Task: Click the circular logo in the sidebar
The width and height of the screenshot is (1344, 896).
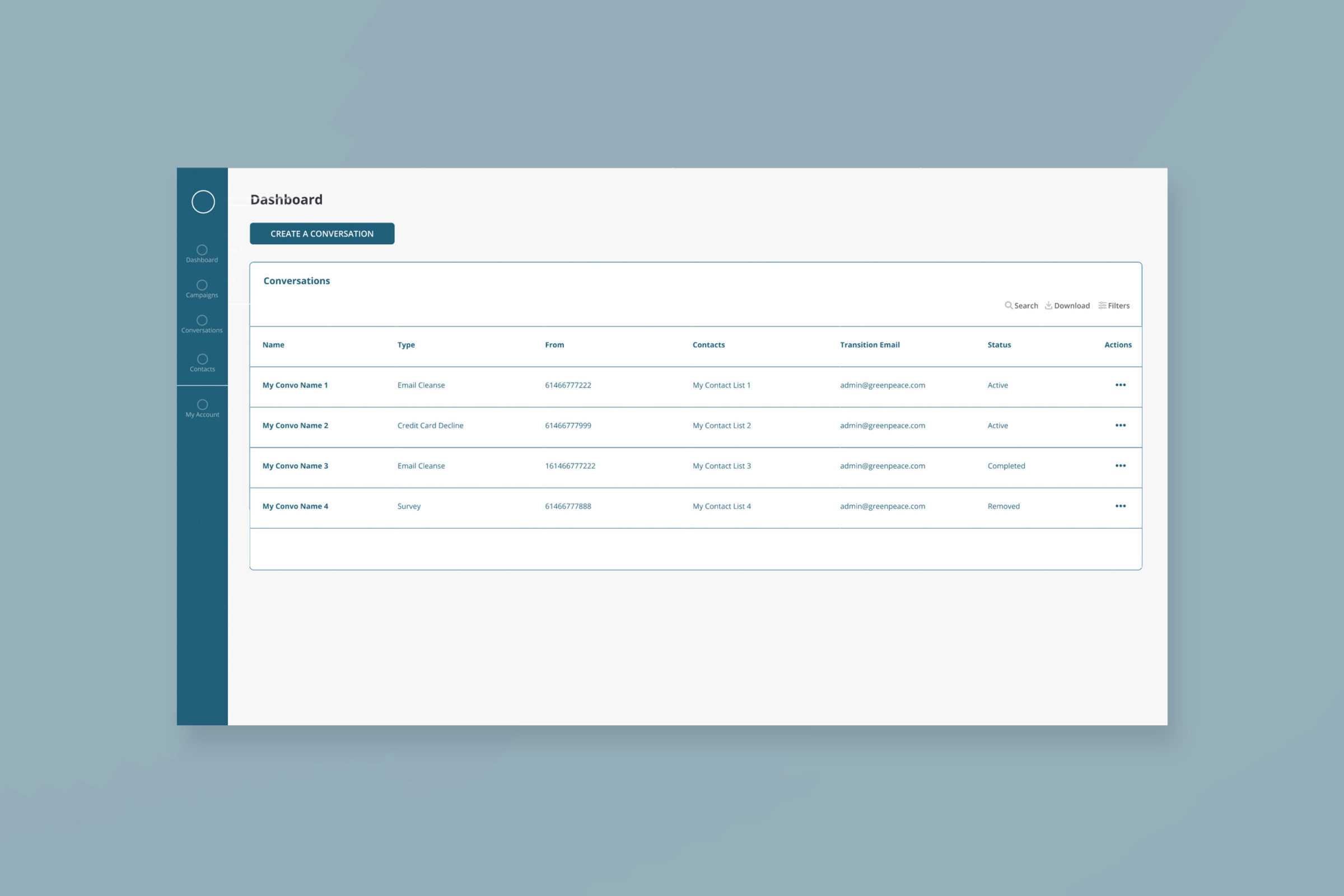Action: pyautogui.click(x=203, y=202)
